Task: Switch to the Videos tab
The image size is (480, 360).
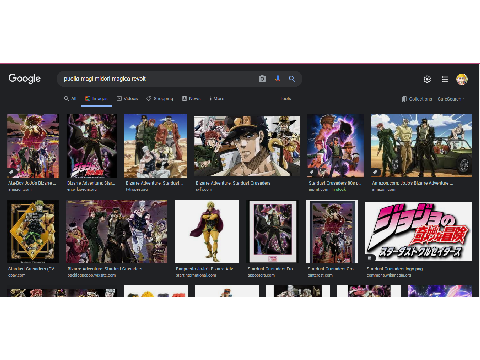Action: [x=127, y=99]
